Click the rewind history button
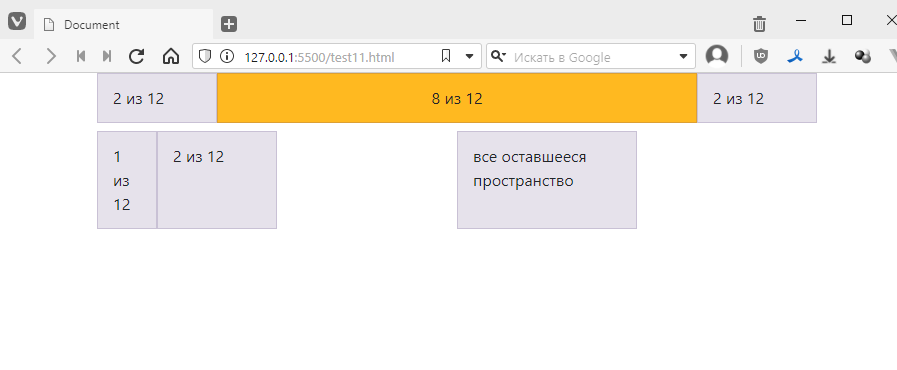 pos(81,56)
